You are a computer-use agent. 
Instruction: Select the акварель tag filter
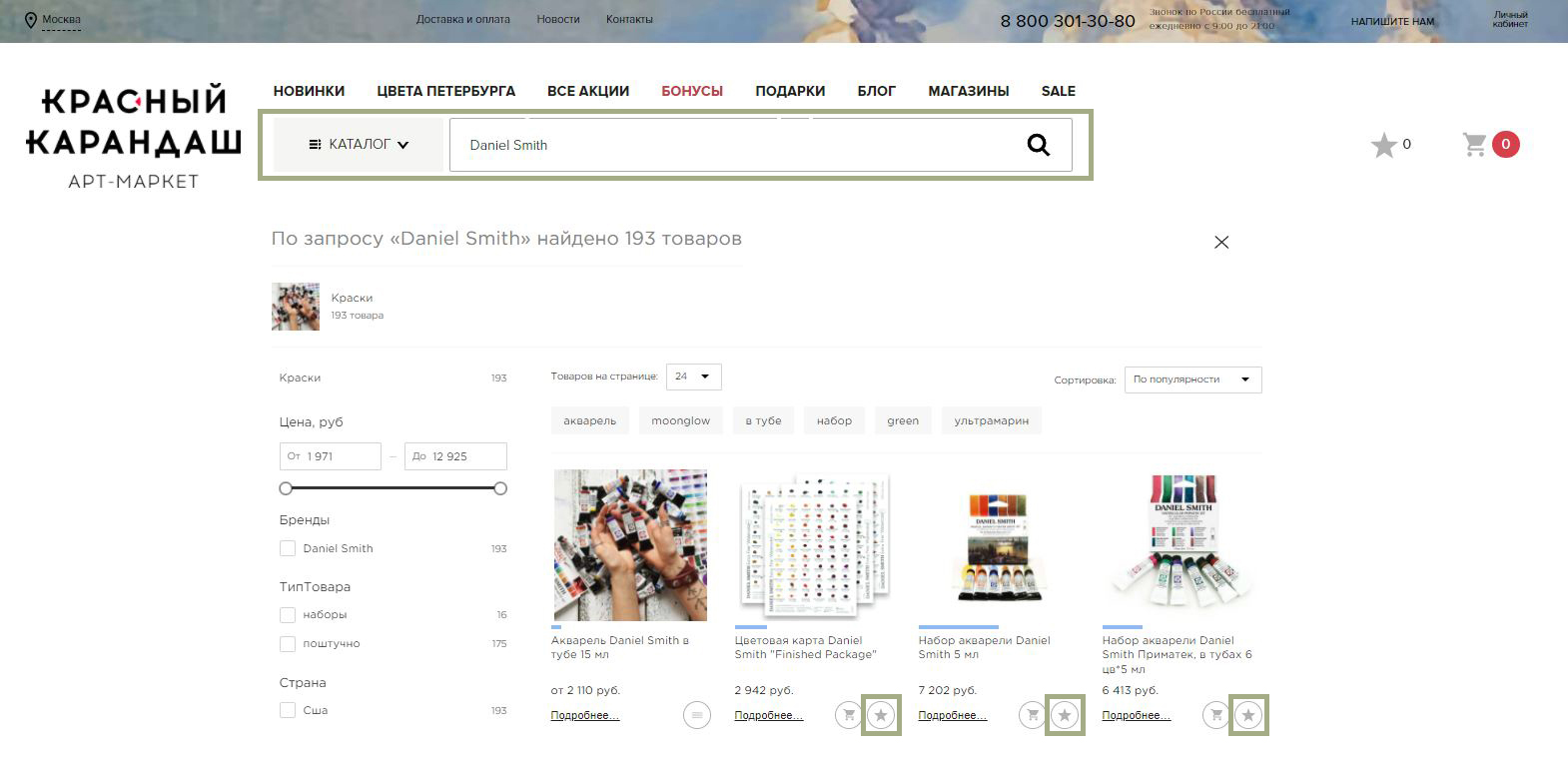coord(589,420)
